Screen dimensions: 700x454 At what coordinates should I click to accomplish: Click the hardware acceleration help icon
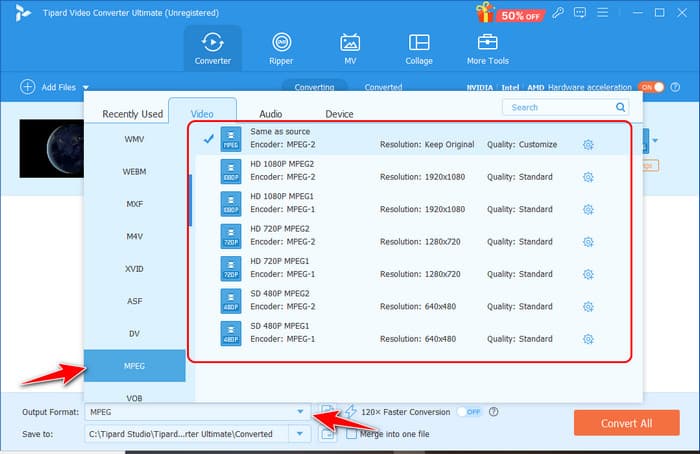tap(675, 87)
